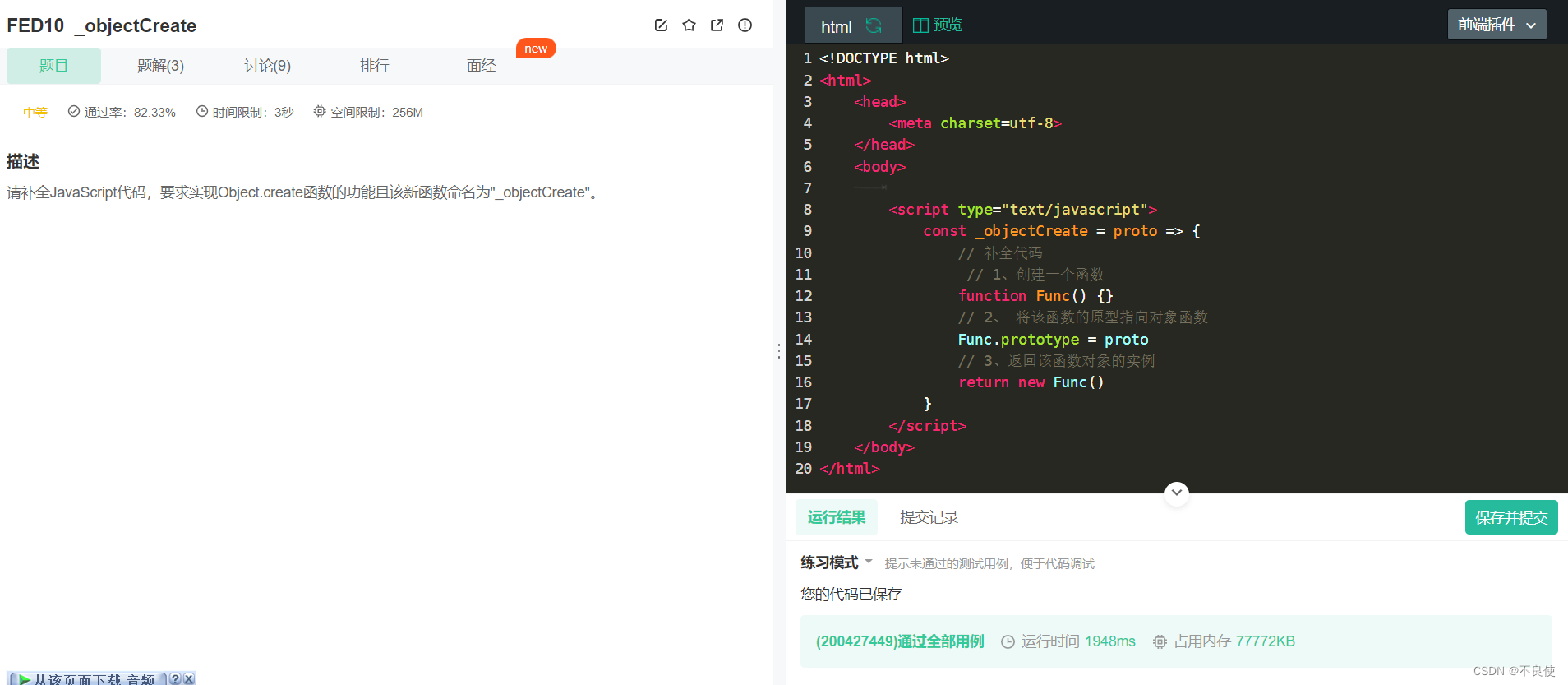
Task: Open the 提交记录 tab
Action: point(929,517)
